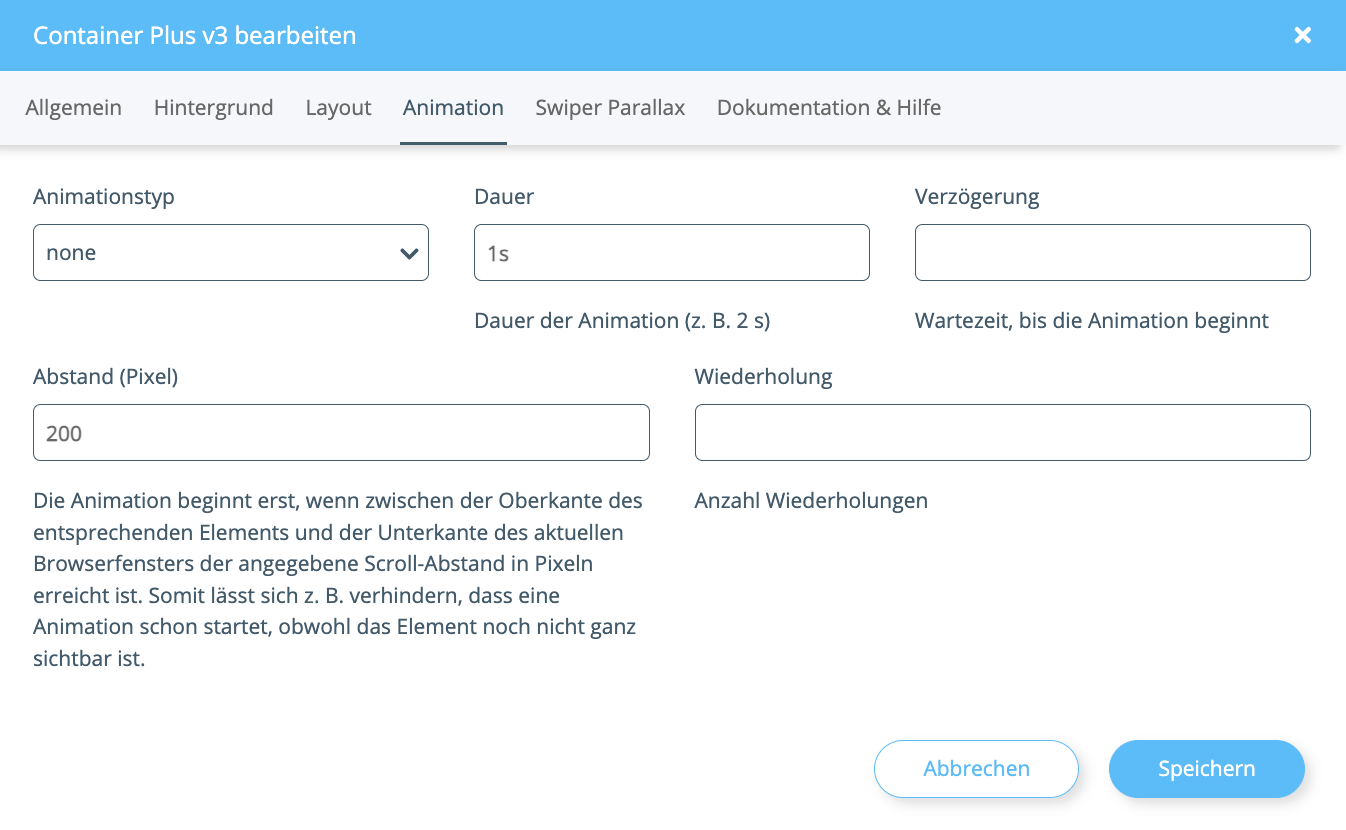Close the Container Plus v3 dialog
The height and width of the screenshot is (830, 1346).
click(x=1302, y=36)
